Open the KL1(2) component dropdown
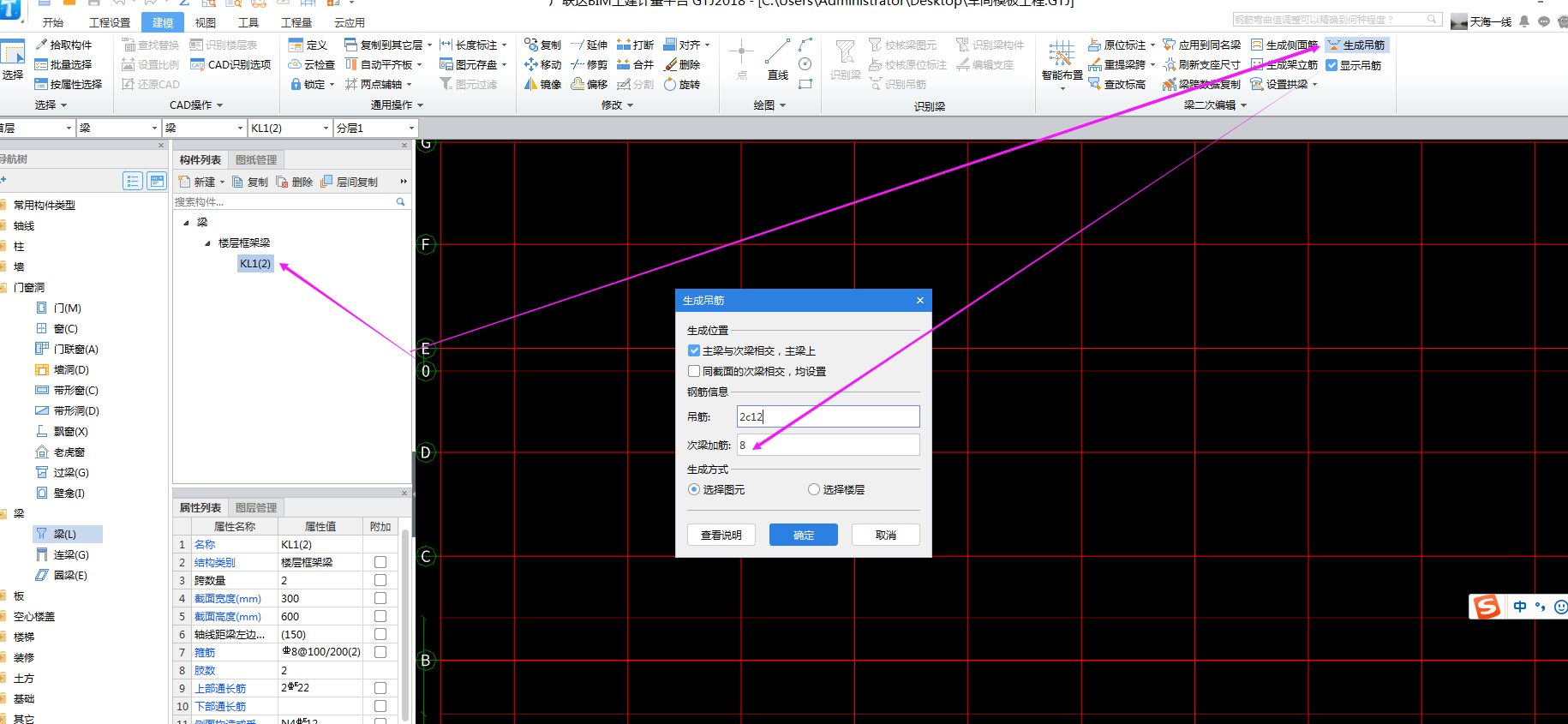1568x724 pixels. [326, 128]
